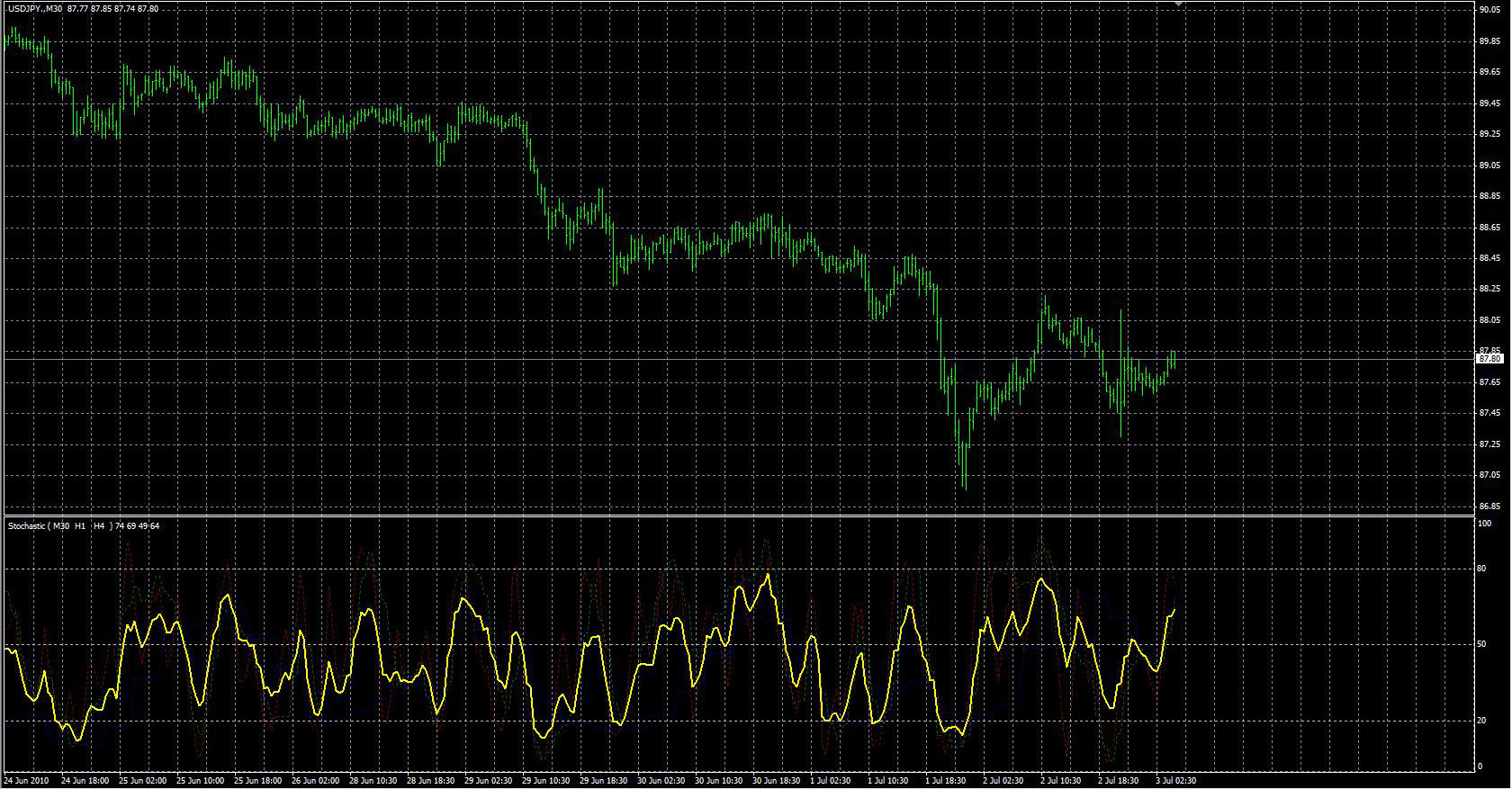Click the 89.65 price level label
Screen dimensions: 1512x789
coord(1489,72)
